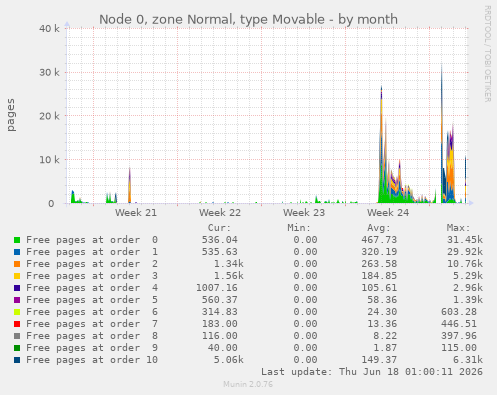
Task: Click the 603.28 max value for order 6
Action: point(459,312)
